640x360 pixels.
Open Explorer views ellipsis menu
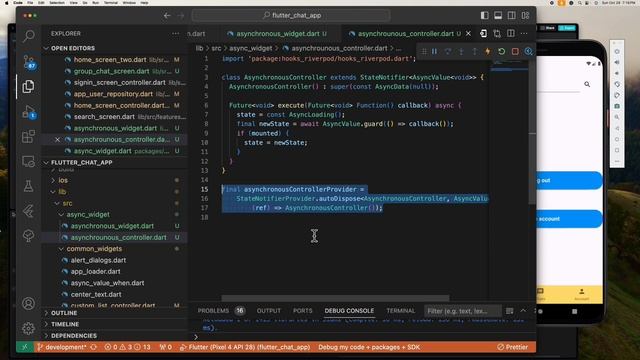(176, 33)
